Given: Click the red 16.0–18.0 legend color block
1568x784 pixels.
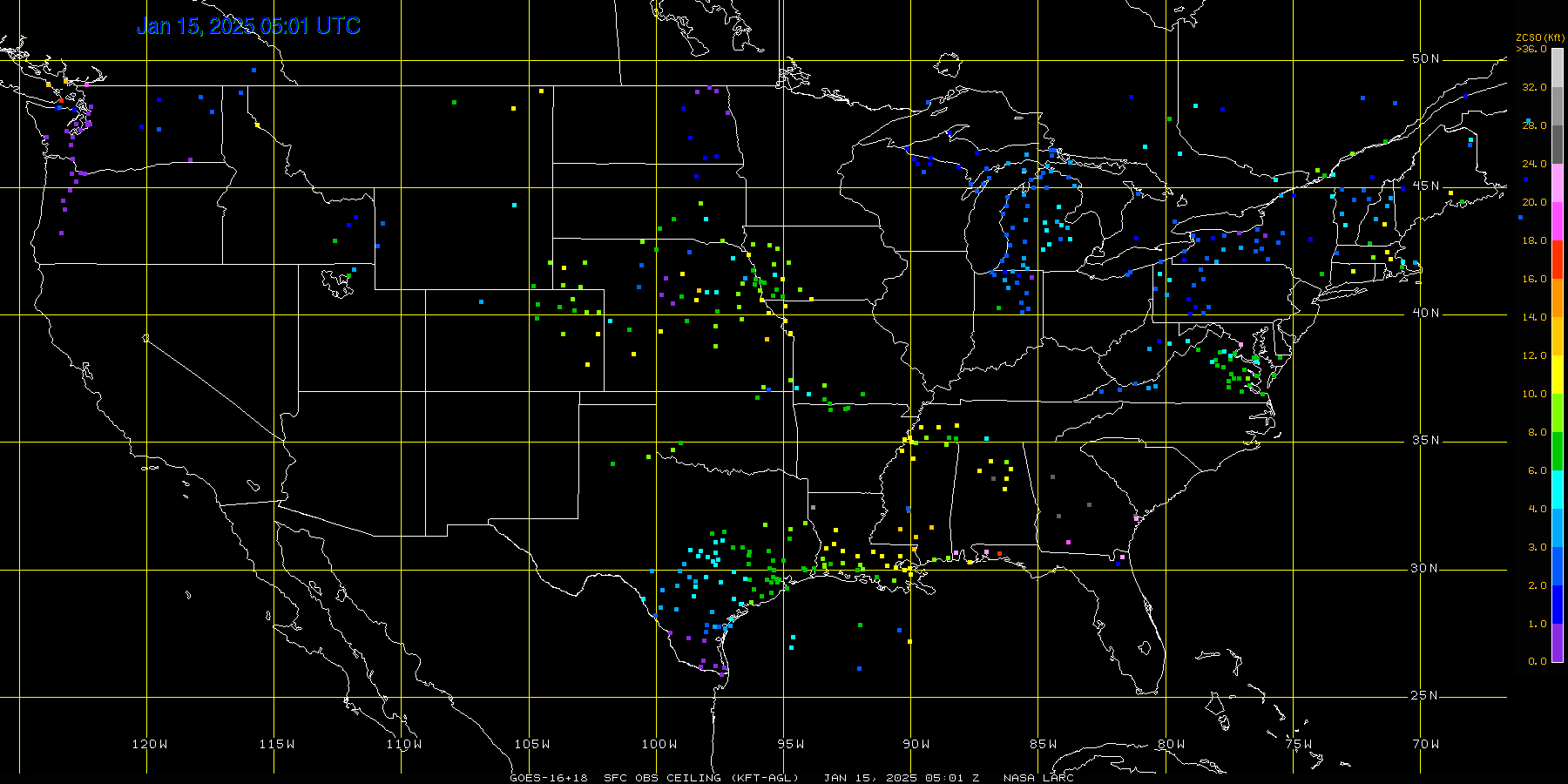Looking at the screenshot, I should tap(1558, 260).
